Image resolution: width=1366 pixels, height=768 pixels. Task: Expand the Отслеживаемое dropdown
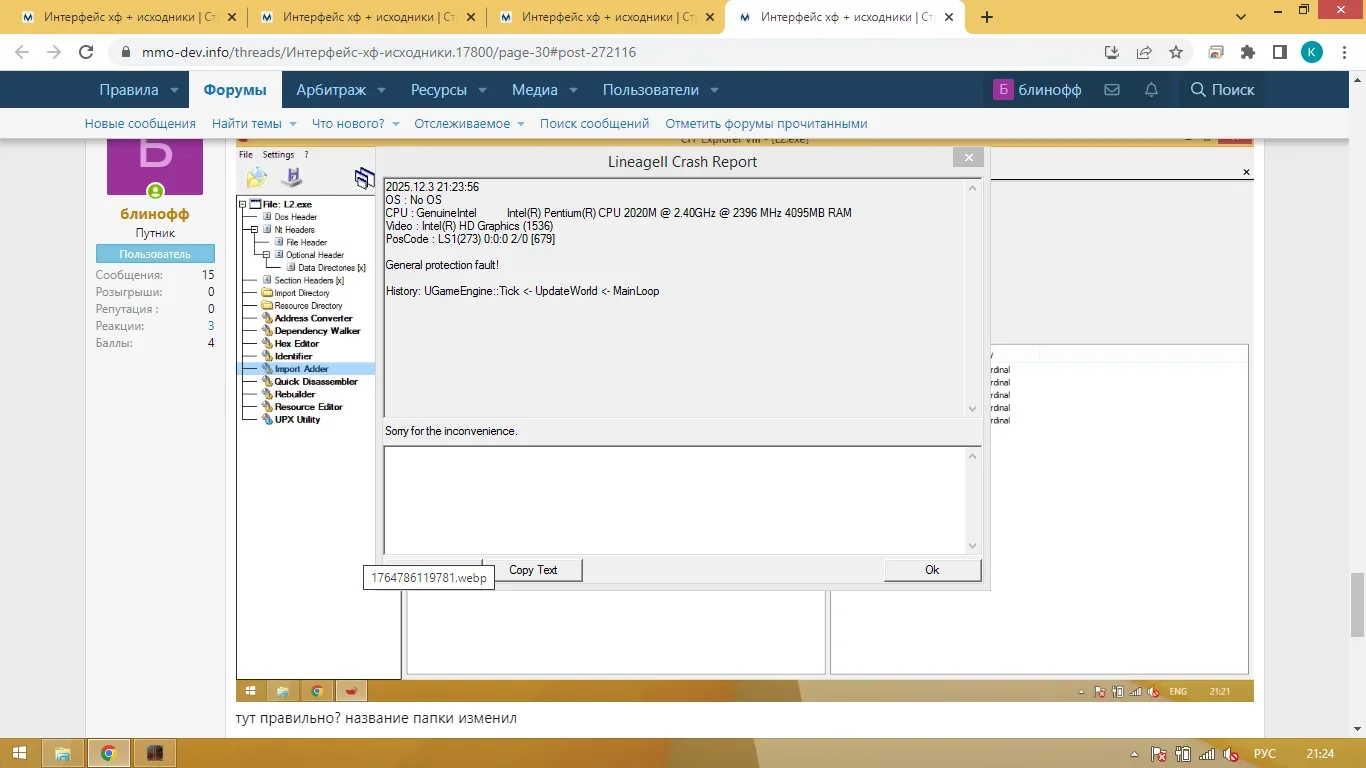click(x=519, y=124)
